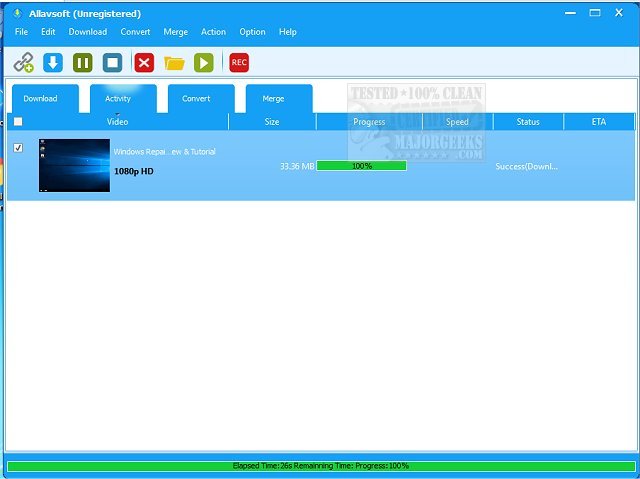Click the 'Success(Downl...' status text
640x479 pixels.
pos(527,166)
